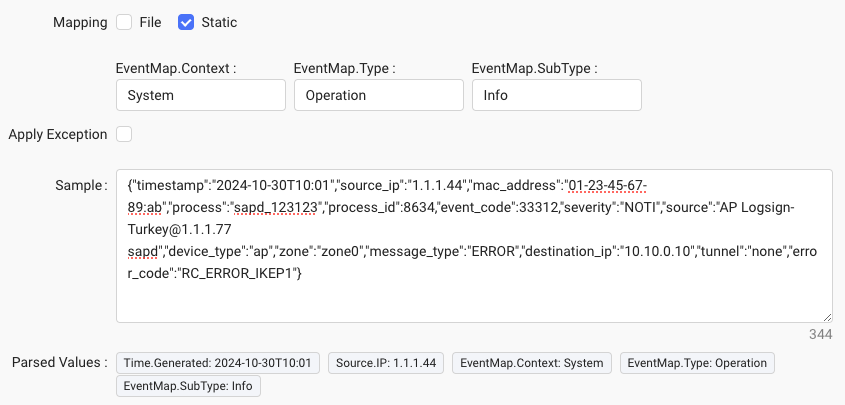The width and height of the screenshot is (845, 405).
Task: Select the Time.Generated parsed value tag
Action: point(218,363)
